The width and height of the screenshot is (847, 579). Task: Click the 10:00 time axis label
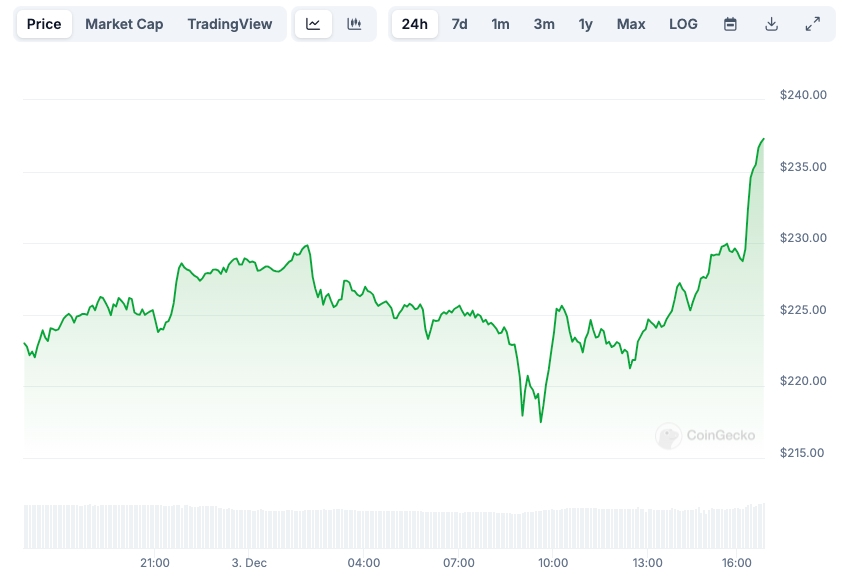click(553, 563)
